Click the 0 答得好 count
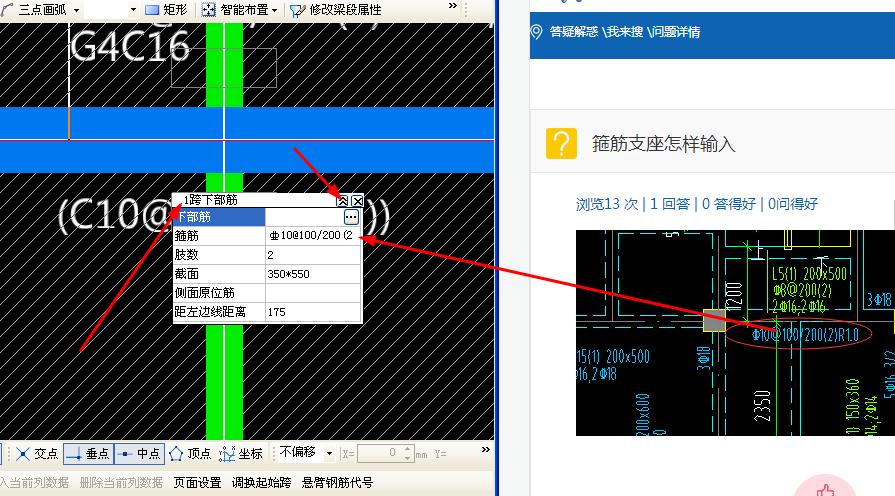This screenshot has height=496, width=895. (x=729, y=204)
